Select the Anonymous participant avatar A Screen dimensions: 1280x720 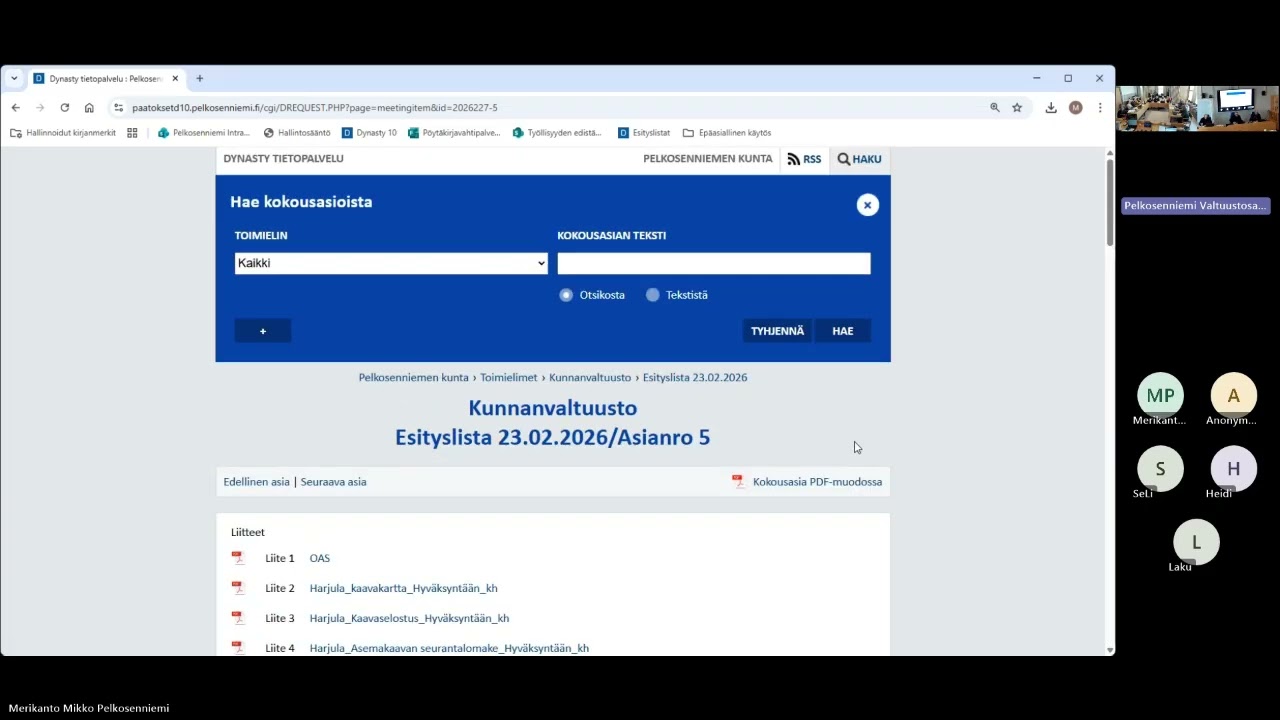coord(1234,396)
